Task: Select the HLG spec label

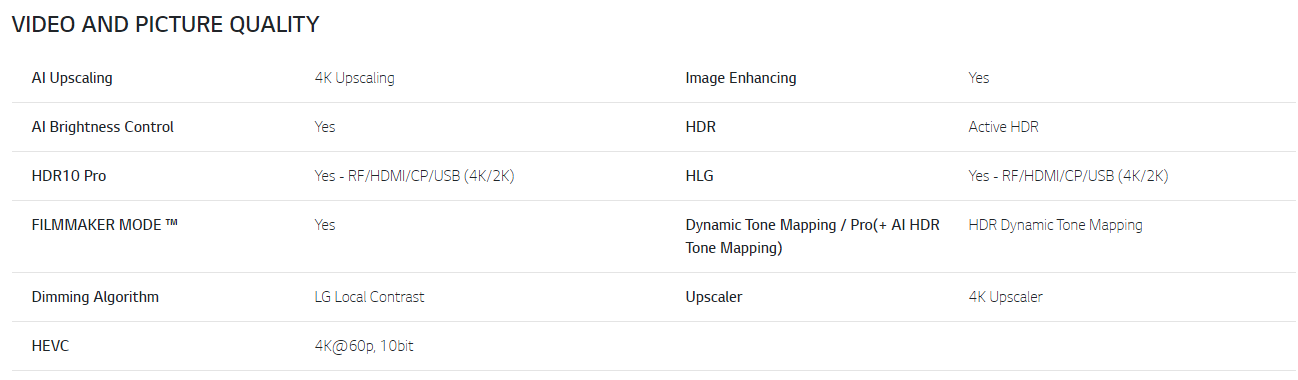Action: pos(700,176)
